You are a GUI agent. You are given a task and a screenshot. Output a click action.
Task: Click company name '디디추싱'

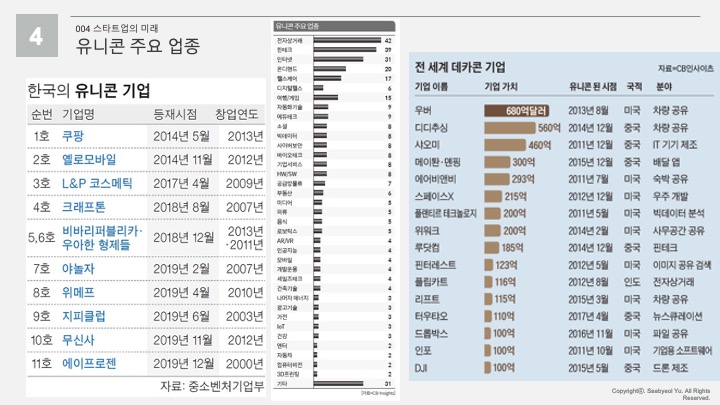coord(431,128)
